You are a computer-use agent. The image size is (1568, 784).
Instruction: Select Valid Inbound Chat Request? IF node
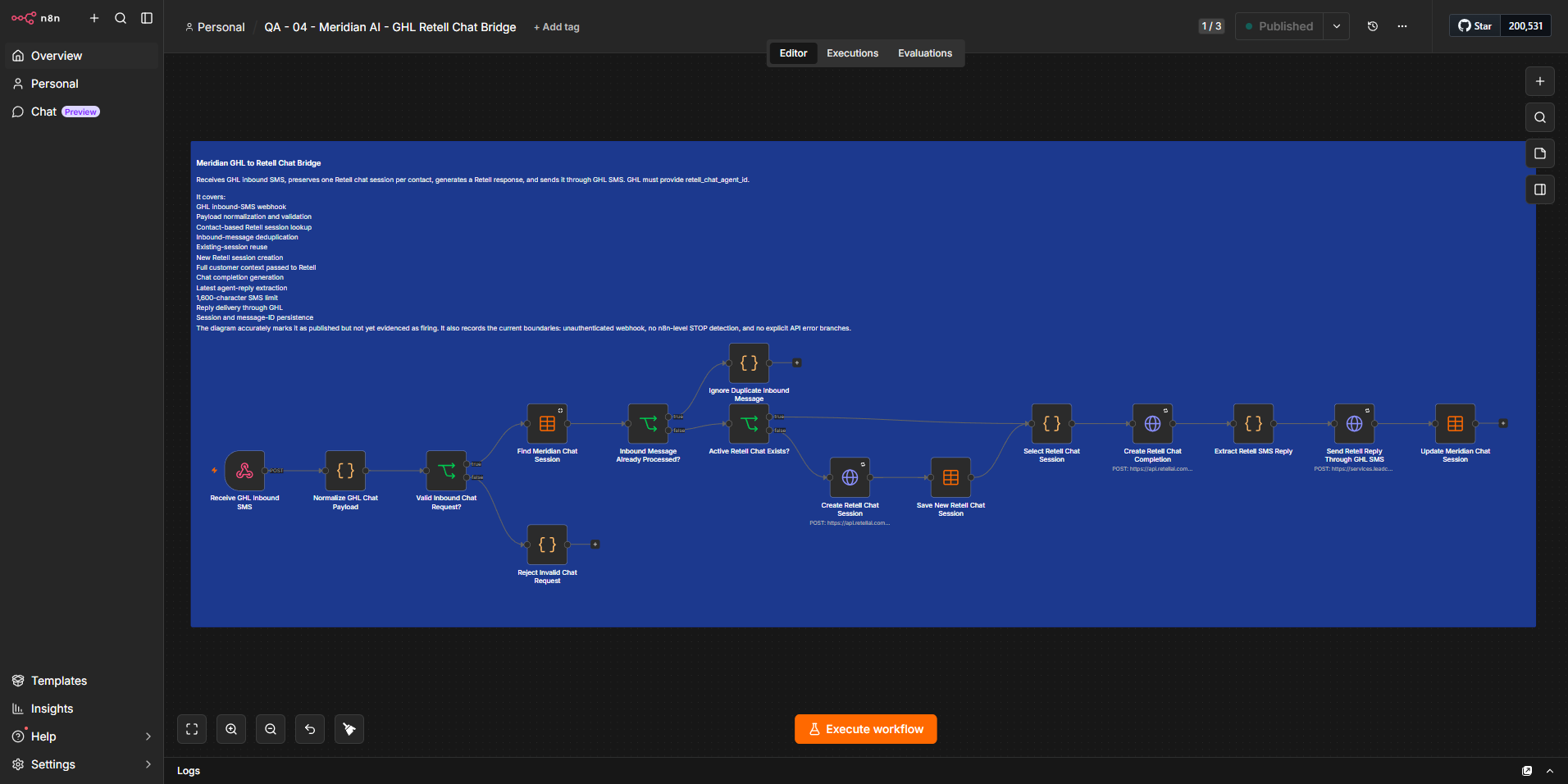point(446,471)
